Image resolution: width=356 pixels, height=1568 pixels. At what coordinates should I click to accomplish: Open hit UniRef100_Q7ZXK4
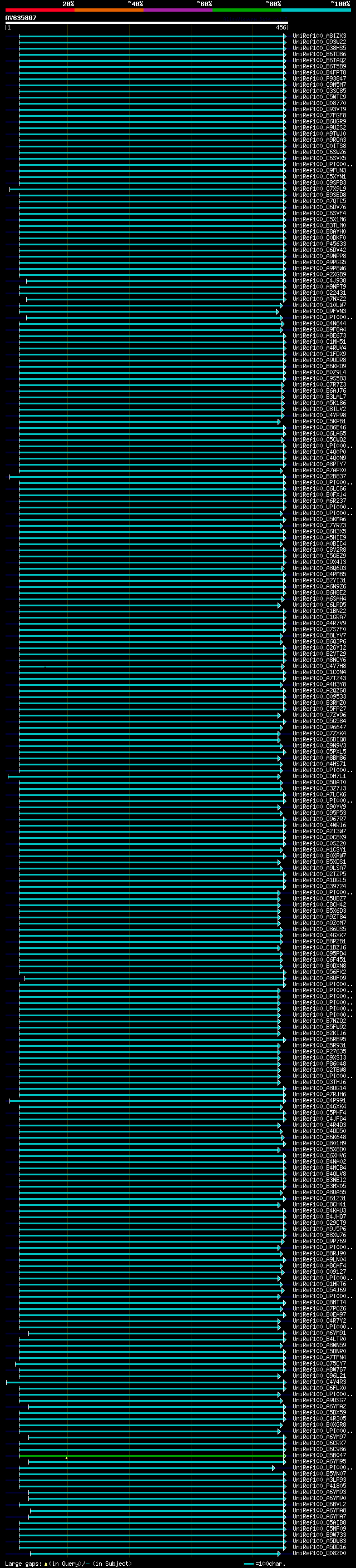tap(319, 734)
